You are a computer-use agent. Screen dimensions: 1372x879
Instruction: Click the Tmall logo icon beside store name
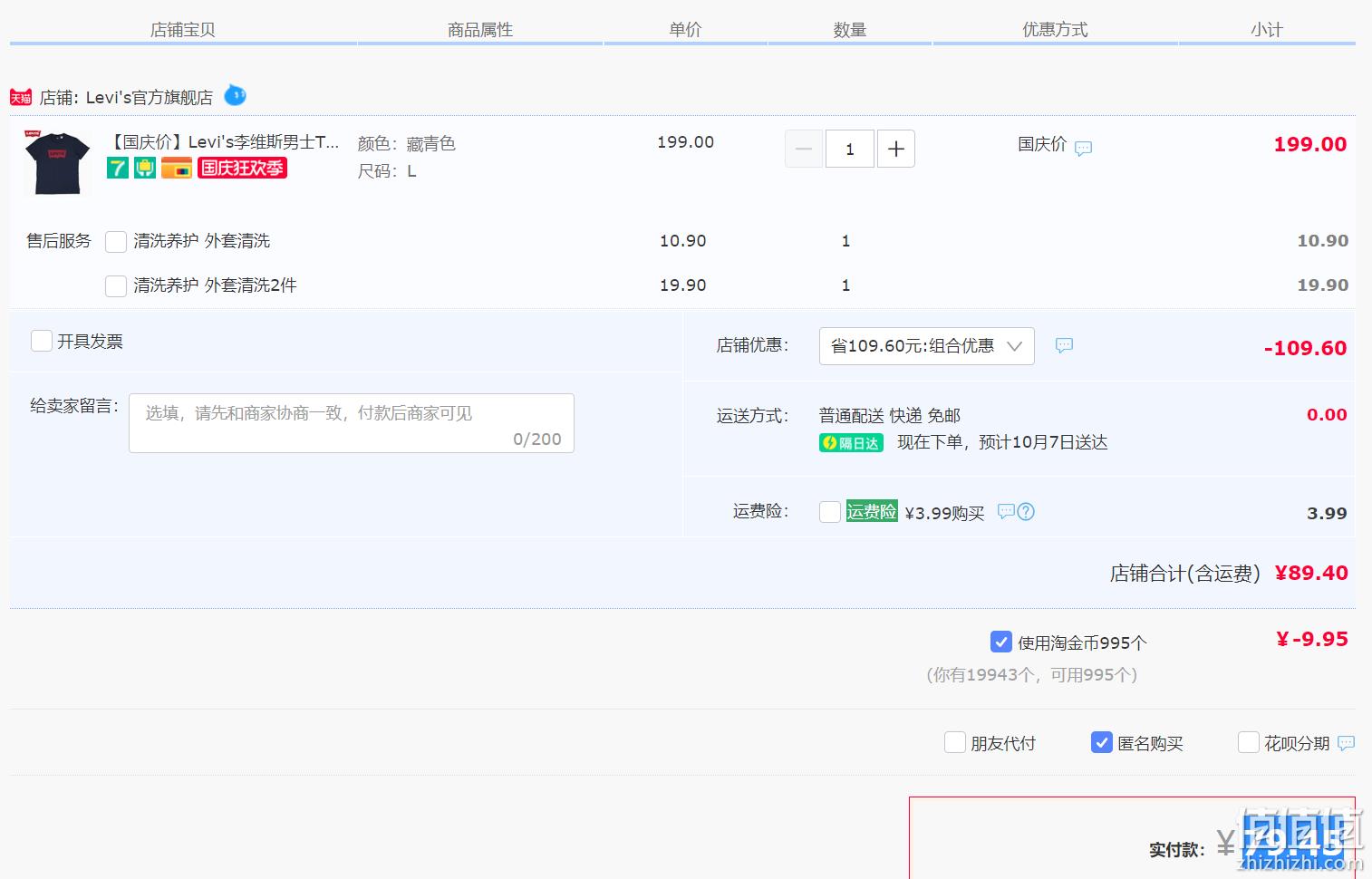pyautogui.click(x=21, y=97)
